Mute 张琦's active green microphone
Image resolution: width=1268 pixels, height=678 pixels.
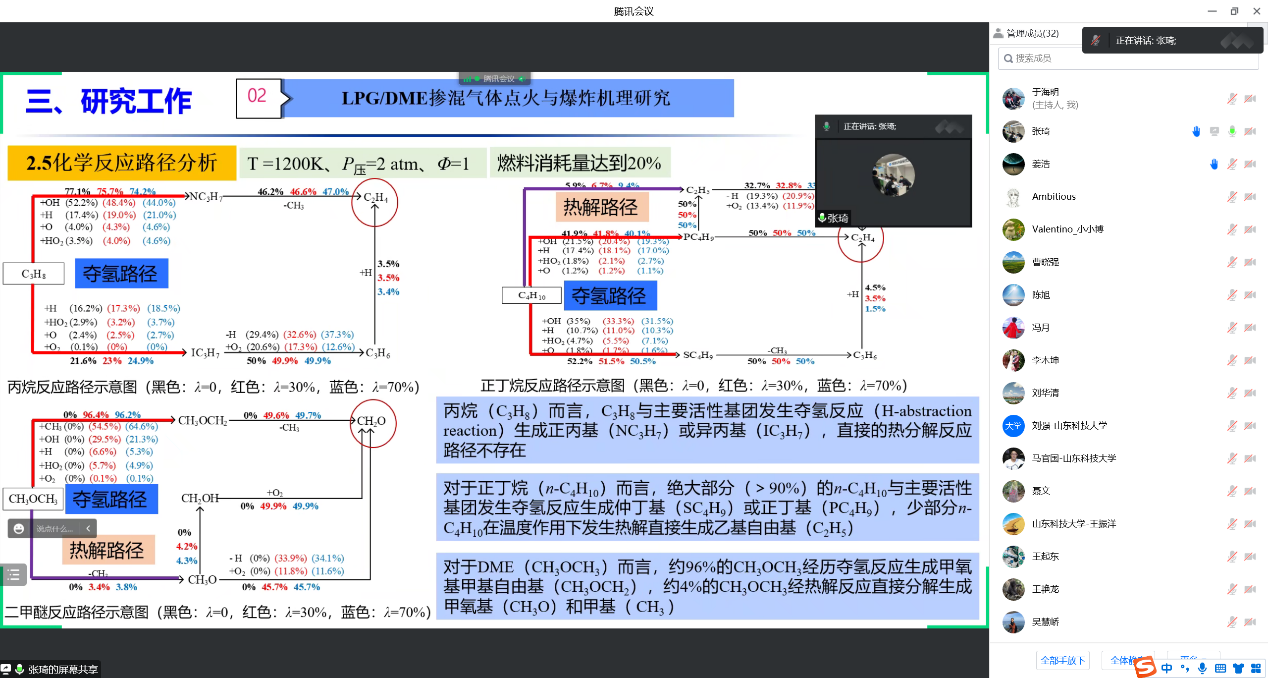click(1232, 131)
